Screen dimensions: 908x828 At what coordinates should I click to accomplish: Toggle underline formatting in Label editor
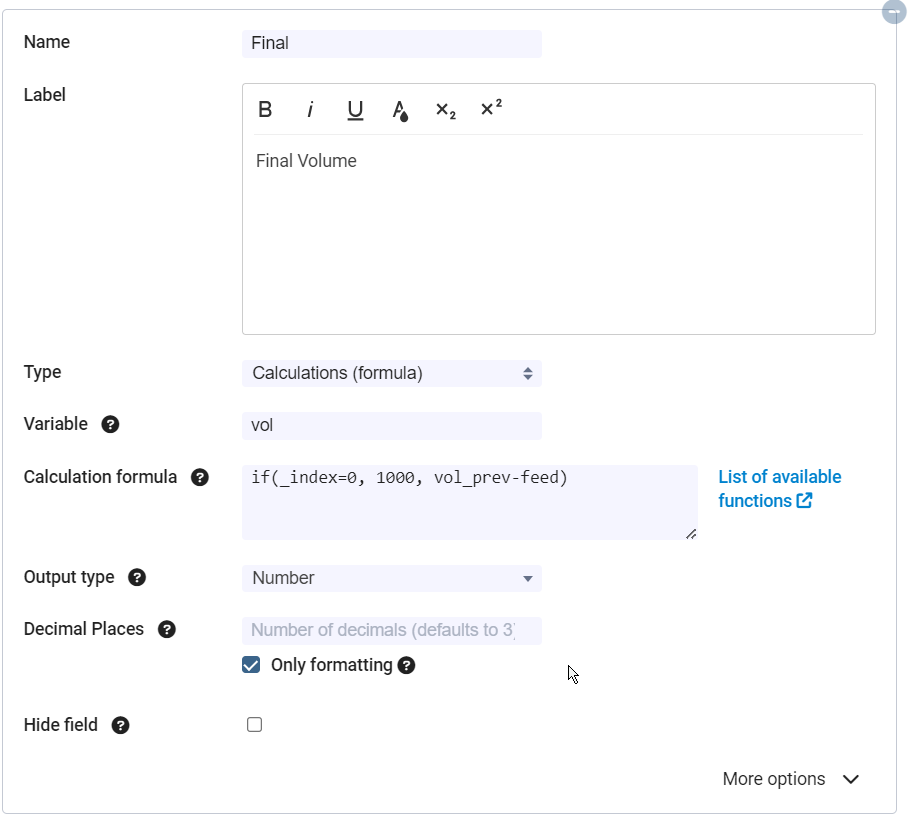click(355, 110)
